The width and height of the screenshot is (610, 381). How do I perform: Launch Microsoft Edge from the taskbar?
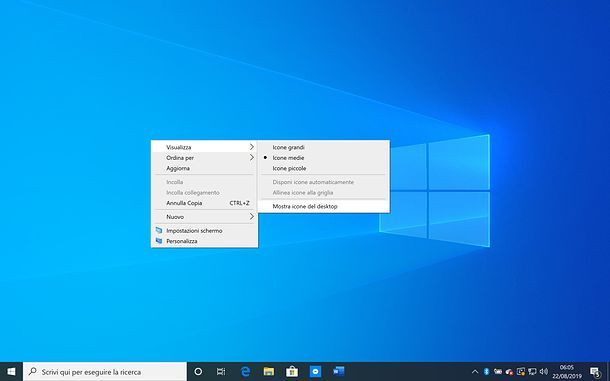pyautogui.click(x=245, y=372)
